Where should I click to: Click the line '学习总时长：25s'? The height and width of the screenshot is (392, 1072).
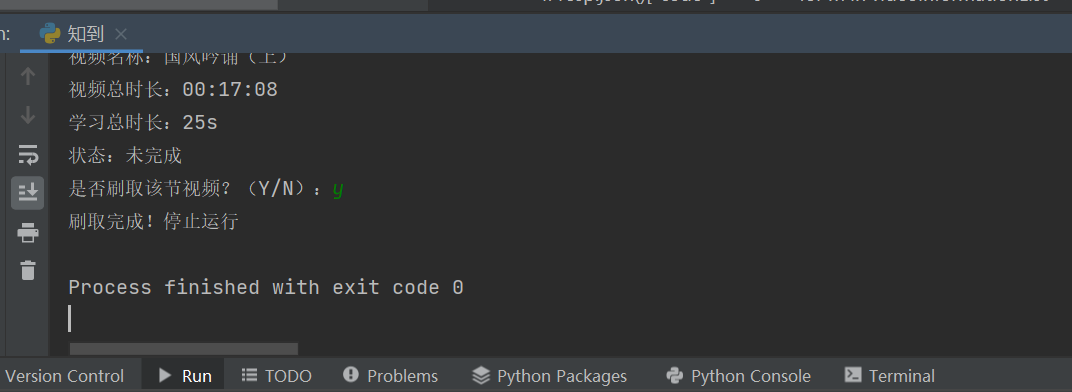(x=143, y=122)
